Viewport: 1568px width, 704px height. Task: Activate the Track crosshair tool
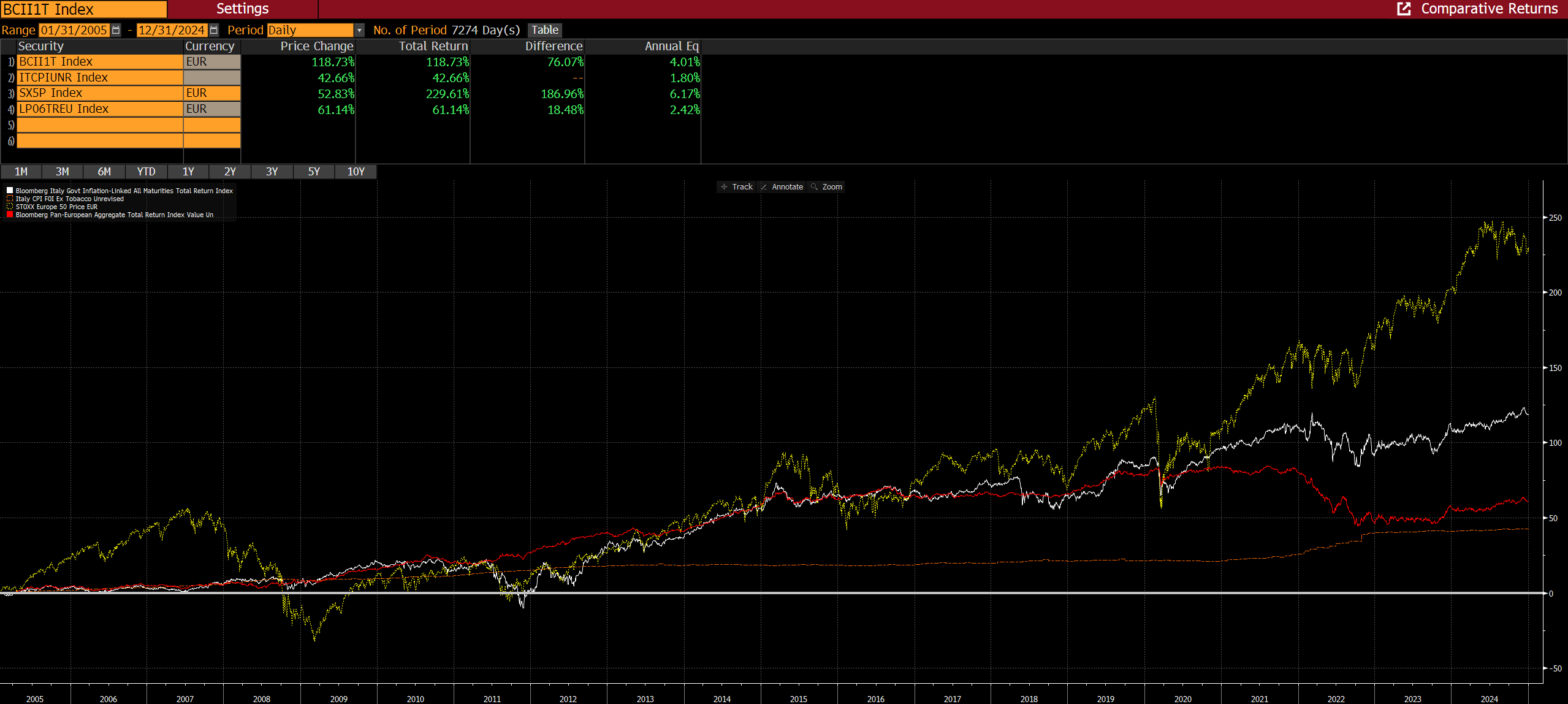737,187
